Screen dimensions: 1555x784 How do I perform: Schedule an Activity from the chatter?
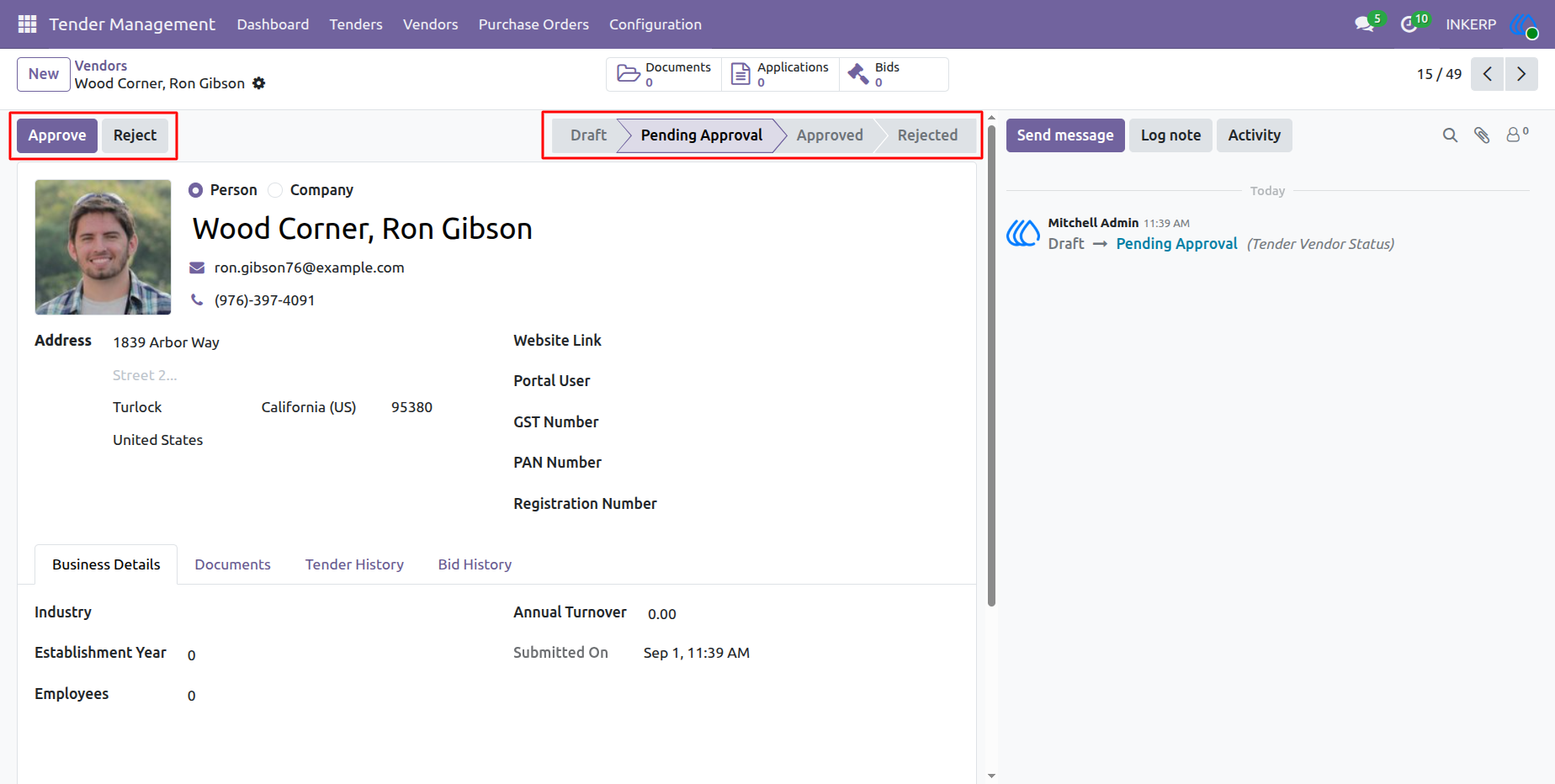point(1254,135)
